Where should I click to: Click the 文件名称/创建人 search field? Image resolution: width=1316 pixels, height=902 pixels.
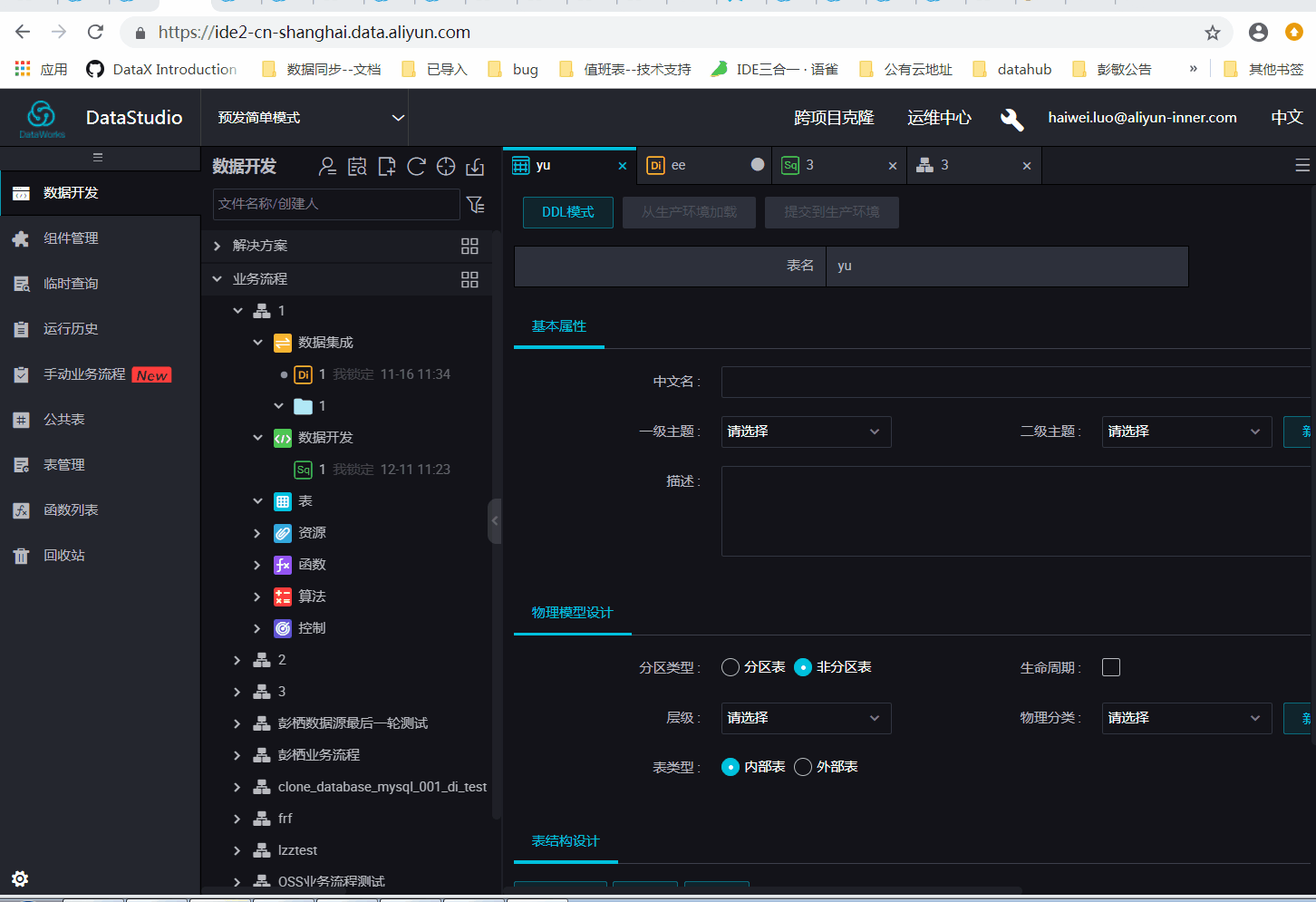pos(336,204)
